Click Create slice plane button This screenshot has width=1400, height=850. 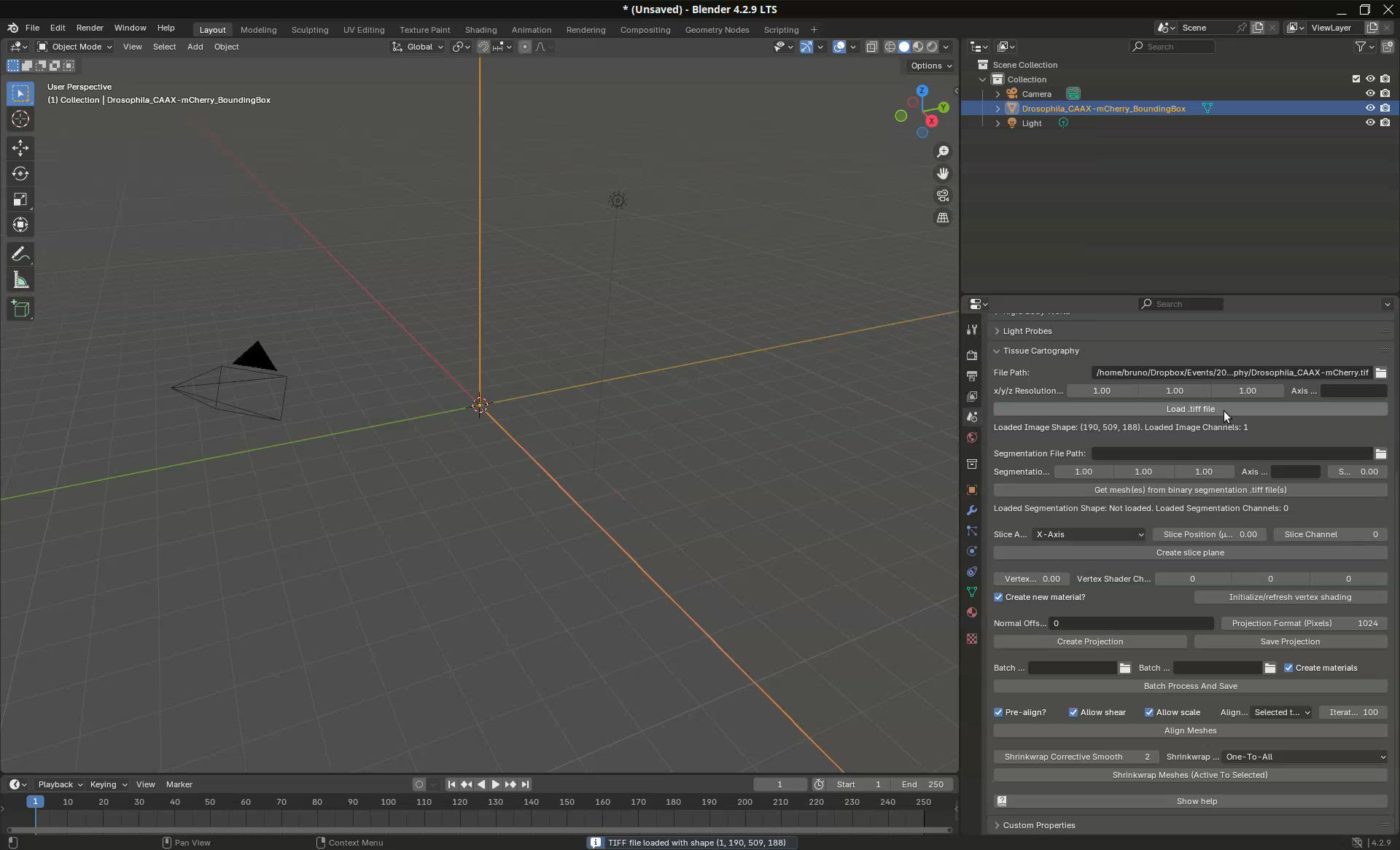[1189, 553]
